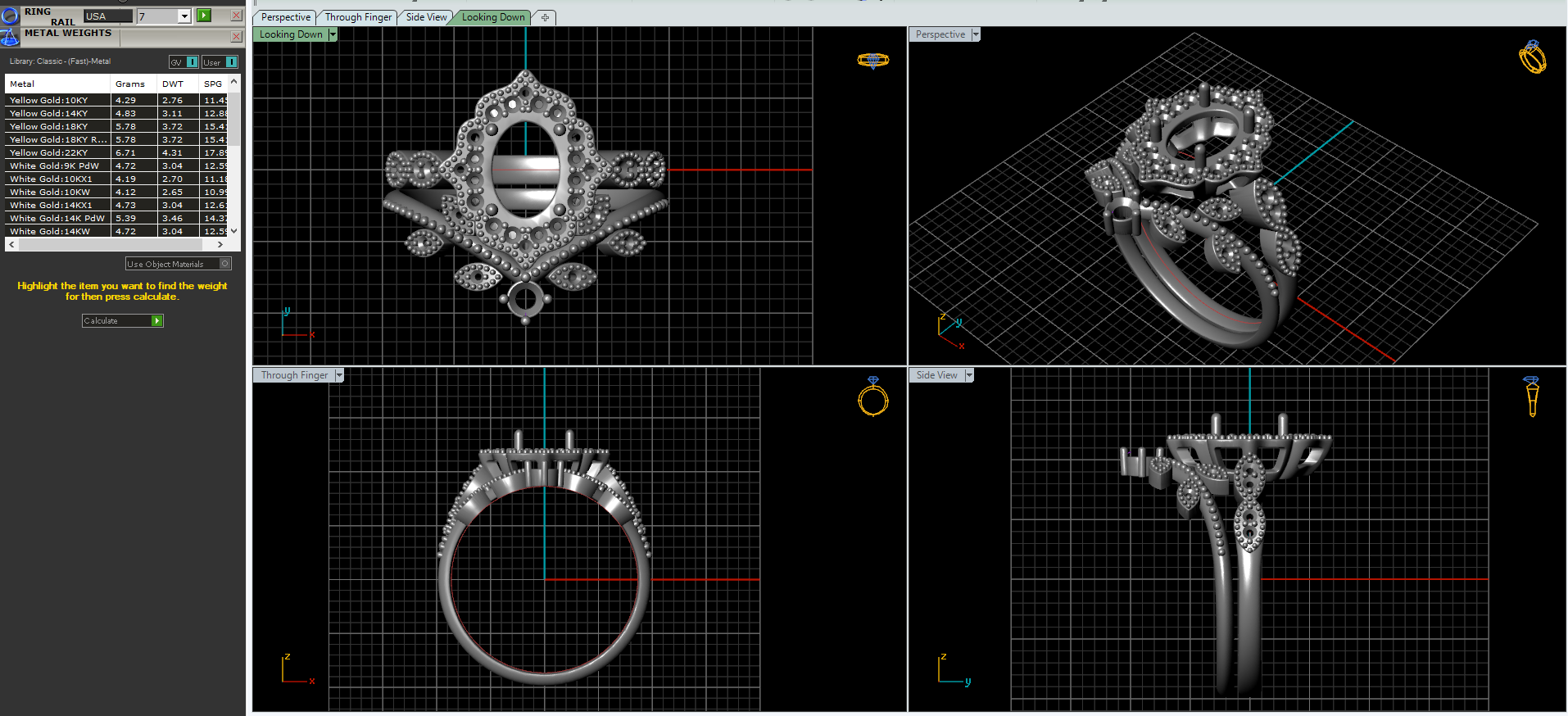Click the Side View viewport ring icon
The width and height of the screenshot is (1568, 716).
point(1531,397)
